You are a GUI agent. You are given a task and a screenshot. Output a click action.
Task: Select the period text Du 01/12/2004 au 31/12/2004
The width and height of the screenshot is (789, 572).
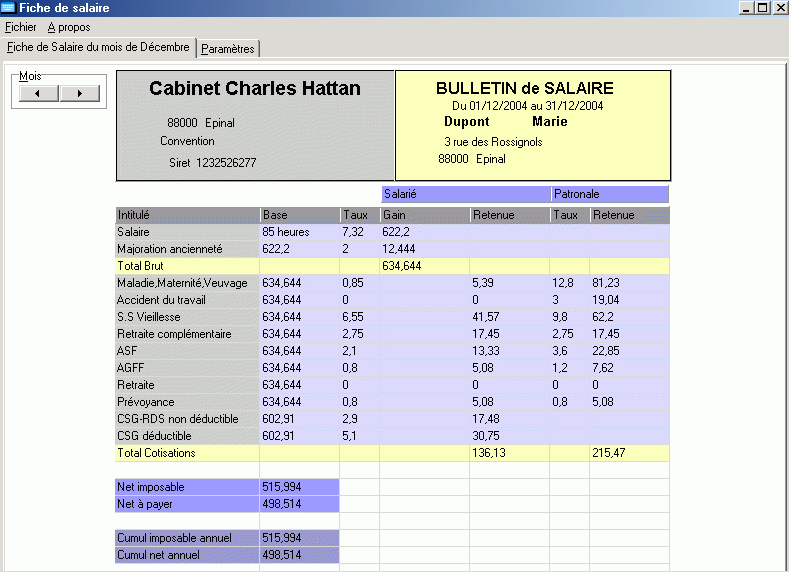(x=527, y=106)
